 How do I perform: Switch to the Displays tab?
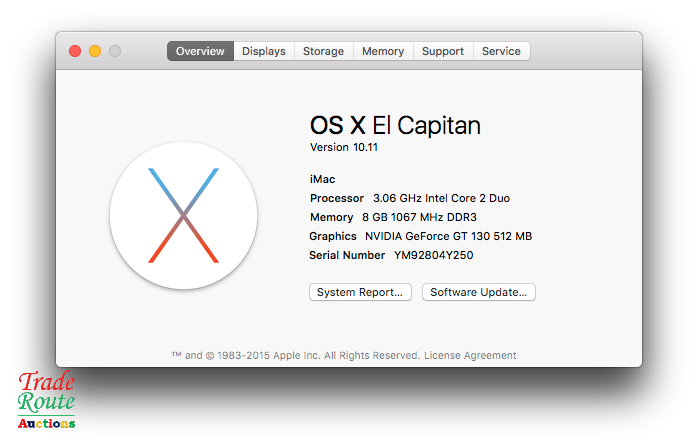tap(264, 51)
